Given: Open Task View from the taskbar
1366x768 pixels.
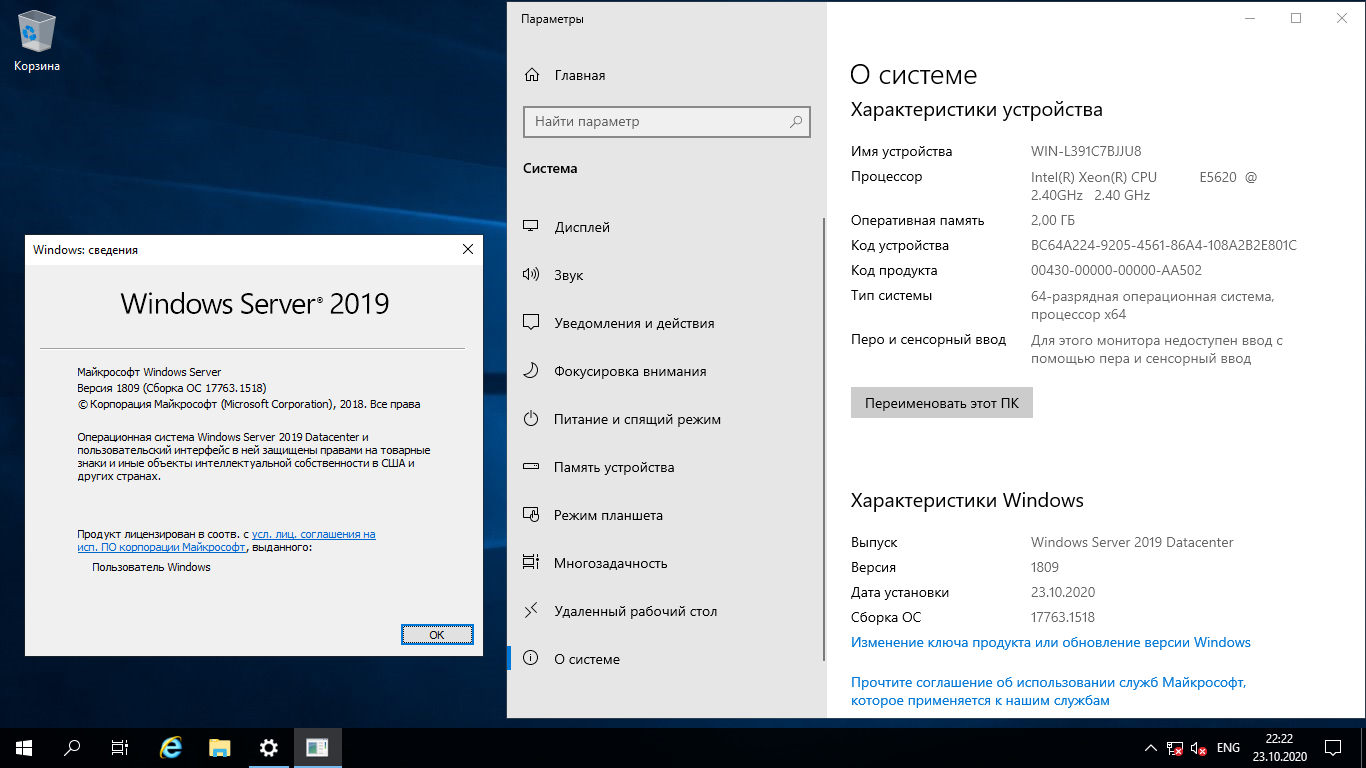Looking at the screenshot, I should (x=120, y=748).
